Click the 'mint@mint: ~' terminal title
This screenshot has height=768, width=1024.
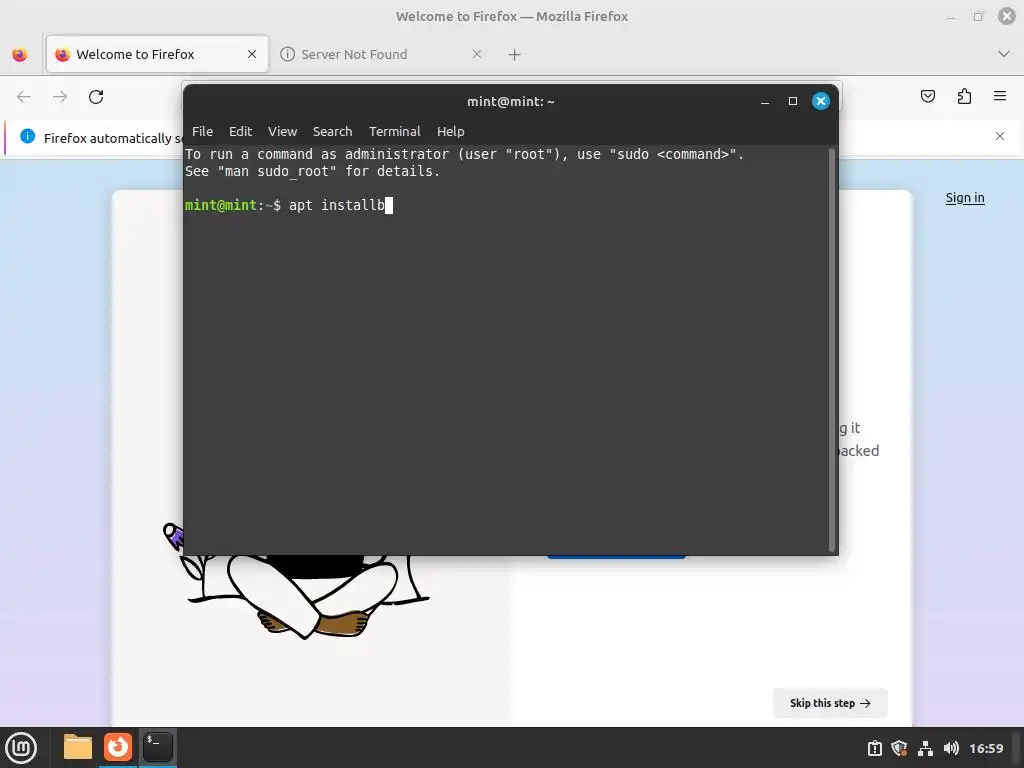511,101
